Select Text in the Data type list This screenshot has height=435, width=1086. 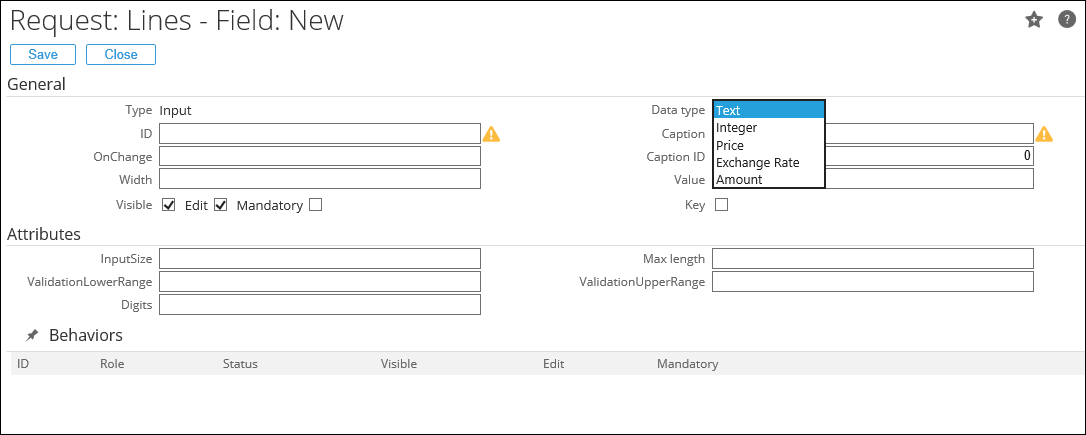(768, 110)
